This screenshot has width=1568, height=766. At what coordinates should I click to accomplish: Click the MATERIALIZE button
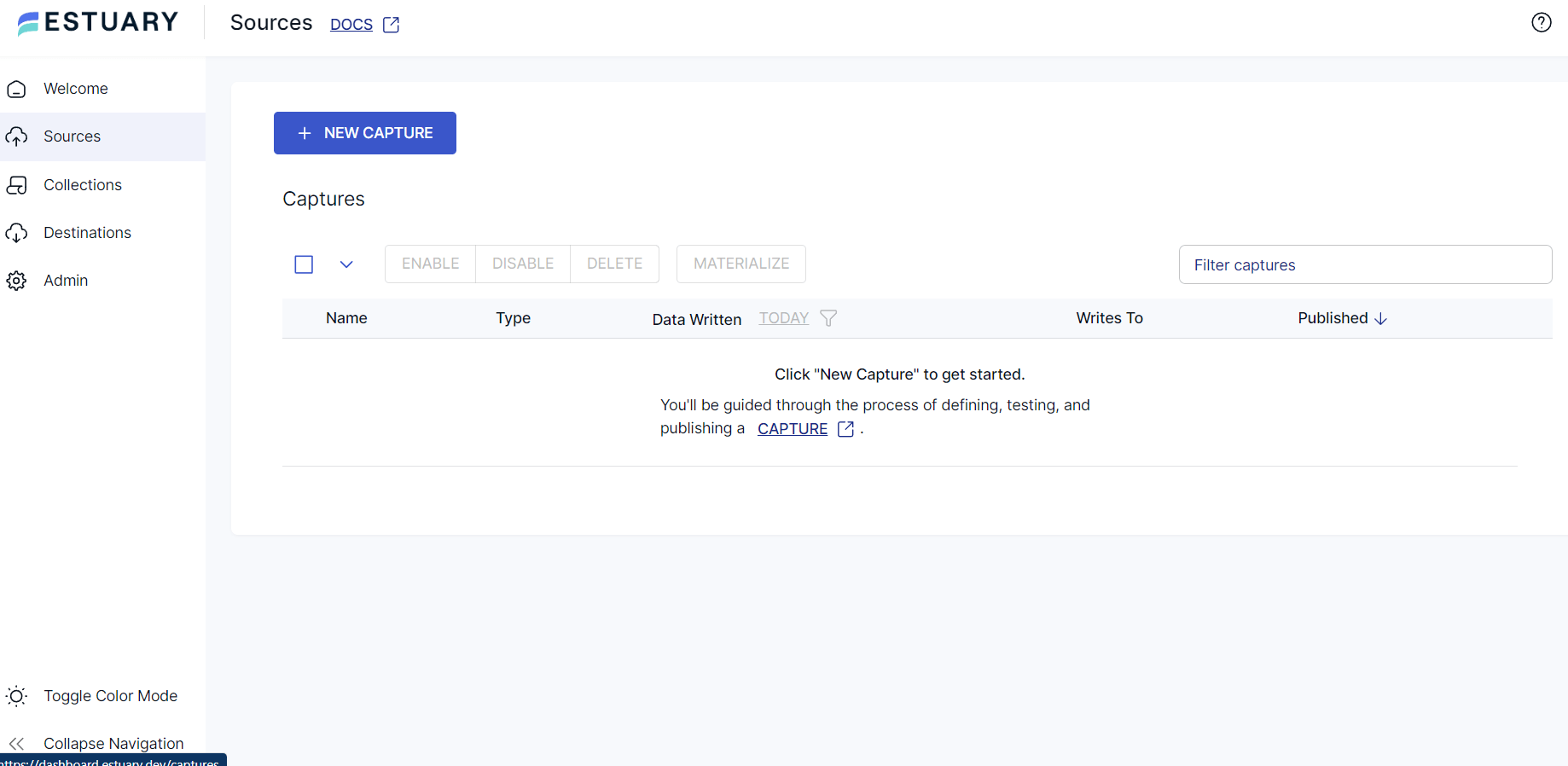[741, 264]
